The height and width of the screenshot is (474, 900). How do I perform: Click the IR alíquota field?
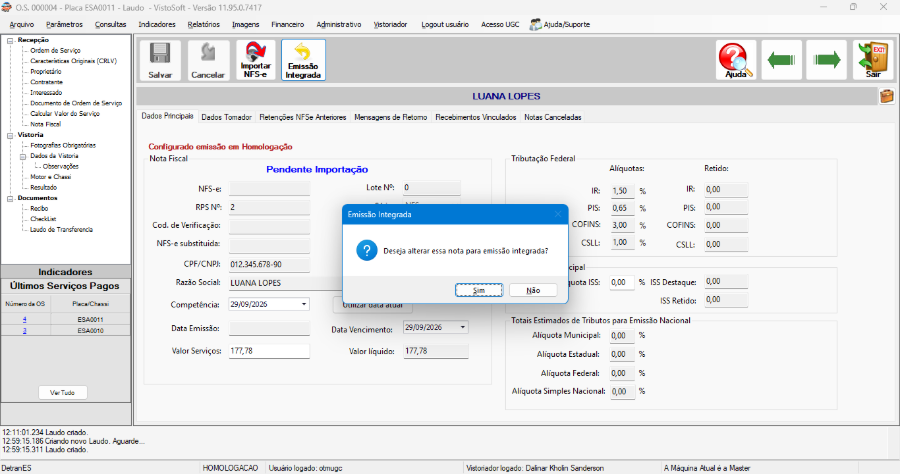[623, 191]
